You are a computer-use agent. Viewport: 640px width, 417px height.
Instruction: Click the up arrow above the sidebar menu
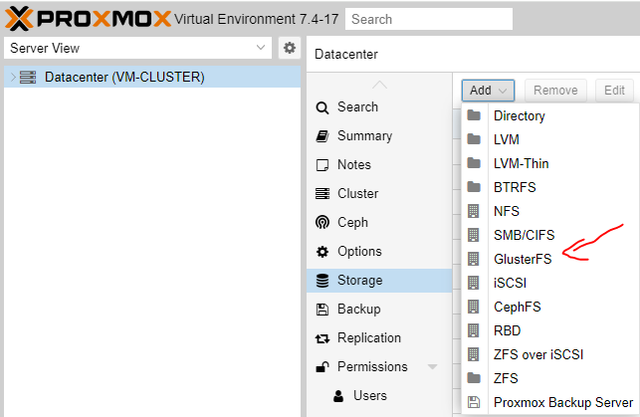(x=380, y=85)
